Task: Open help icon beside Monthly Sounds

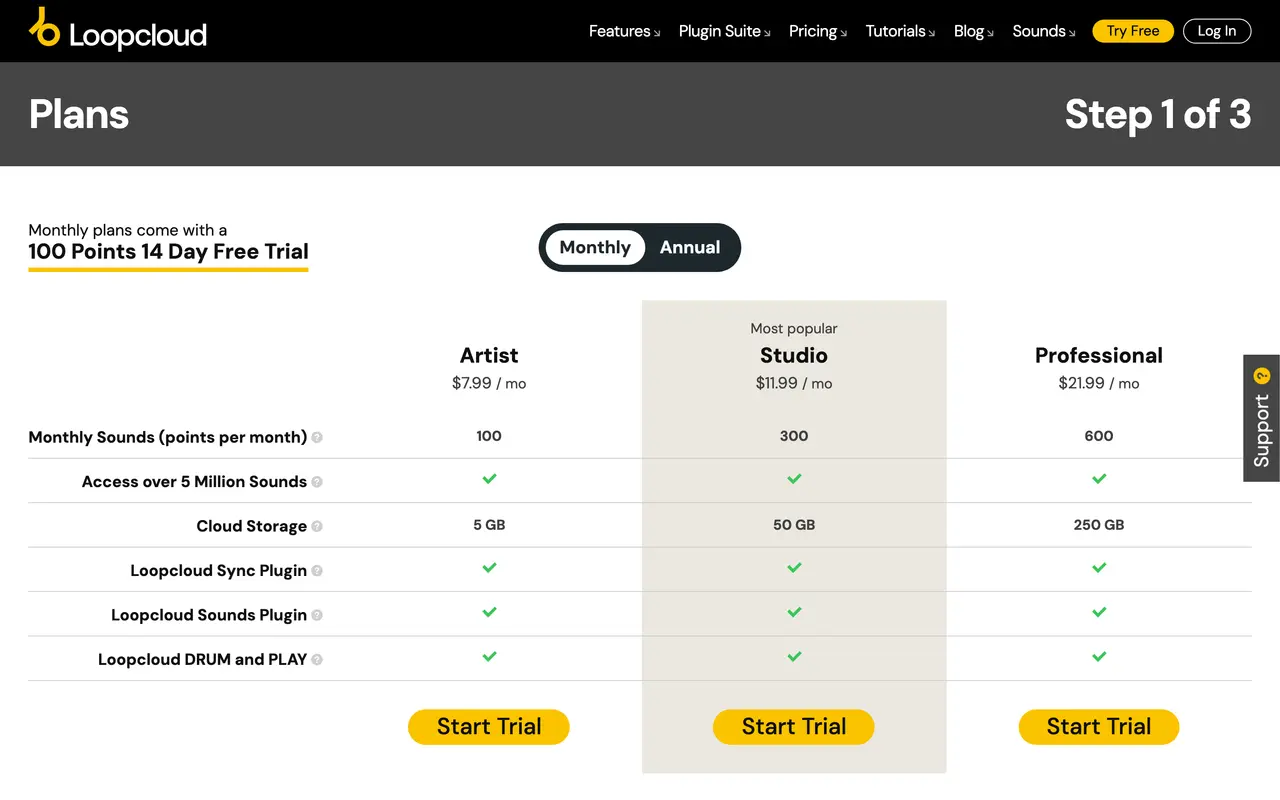Action: click(x=317, y=437)
